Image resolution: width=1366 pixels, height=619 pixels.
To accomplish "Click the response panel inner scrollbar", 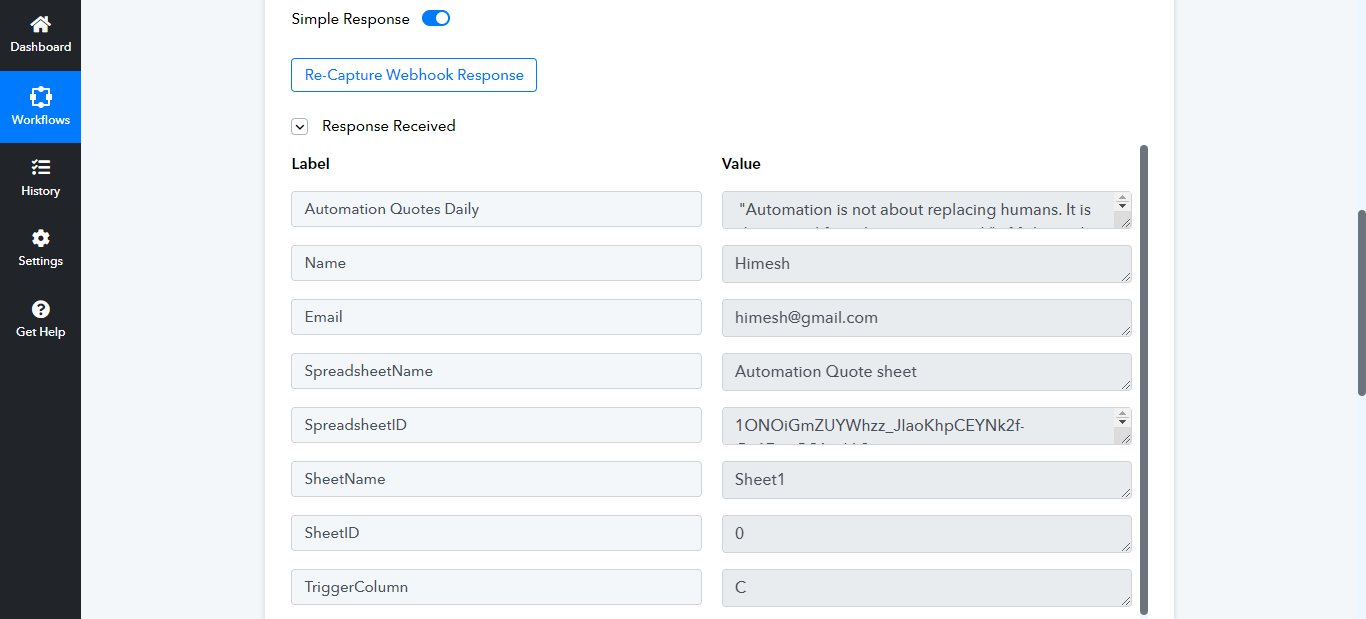I will click(x=1144, y=380).
